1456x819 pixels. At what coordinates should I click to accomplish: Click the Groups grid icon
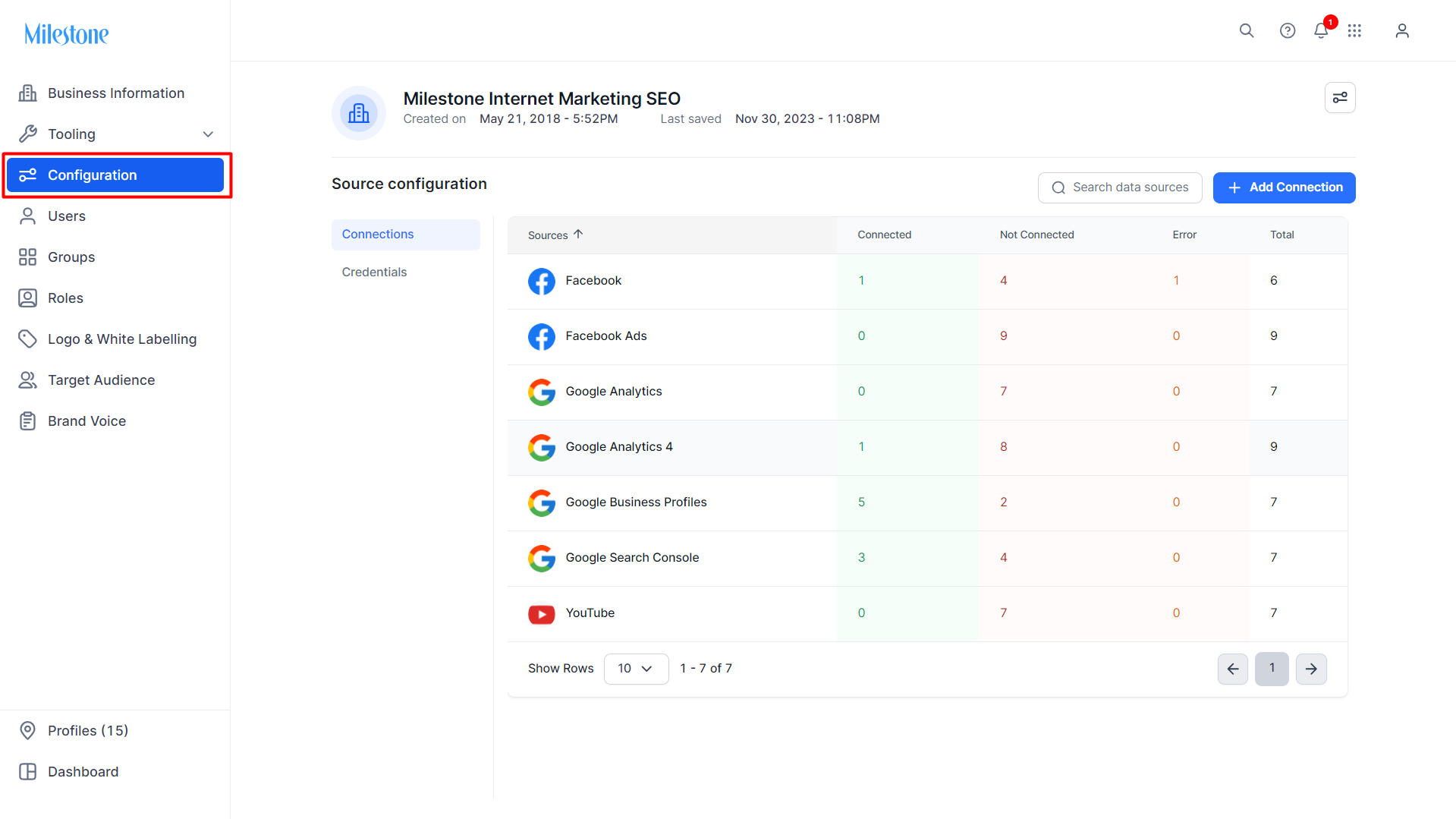coord(28,257)
